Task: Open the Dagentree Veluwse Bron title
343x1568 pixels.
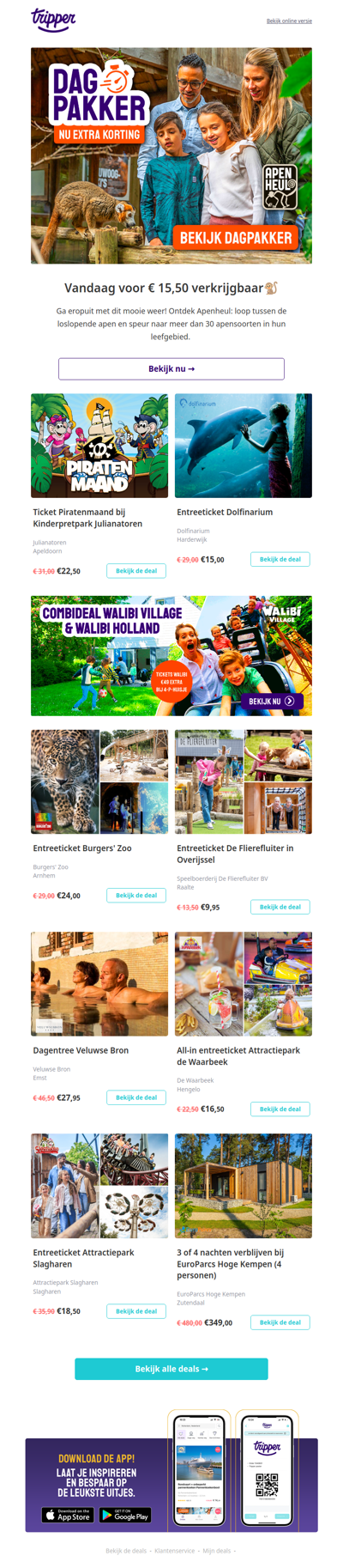Action: 81,1050
